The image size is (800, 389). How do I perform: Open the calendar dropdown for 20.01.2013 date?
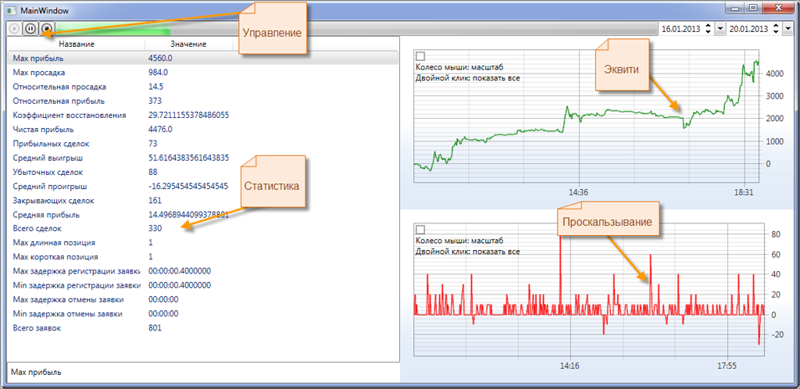click(787, 29)
